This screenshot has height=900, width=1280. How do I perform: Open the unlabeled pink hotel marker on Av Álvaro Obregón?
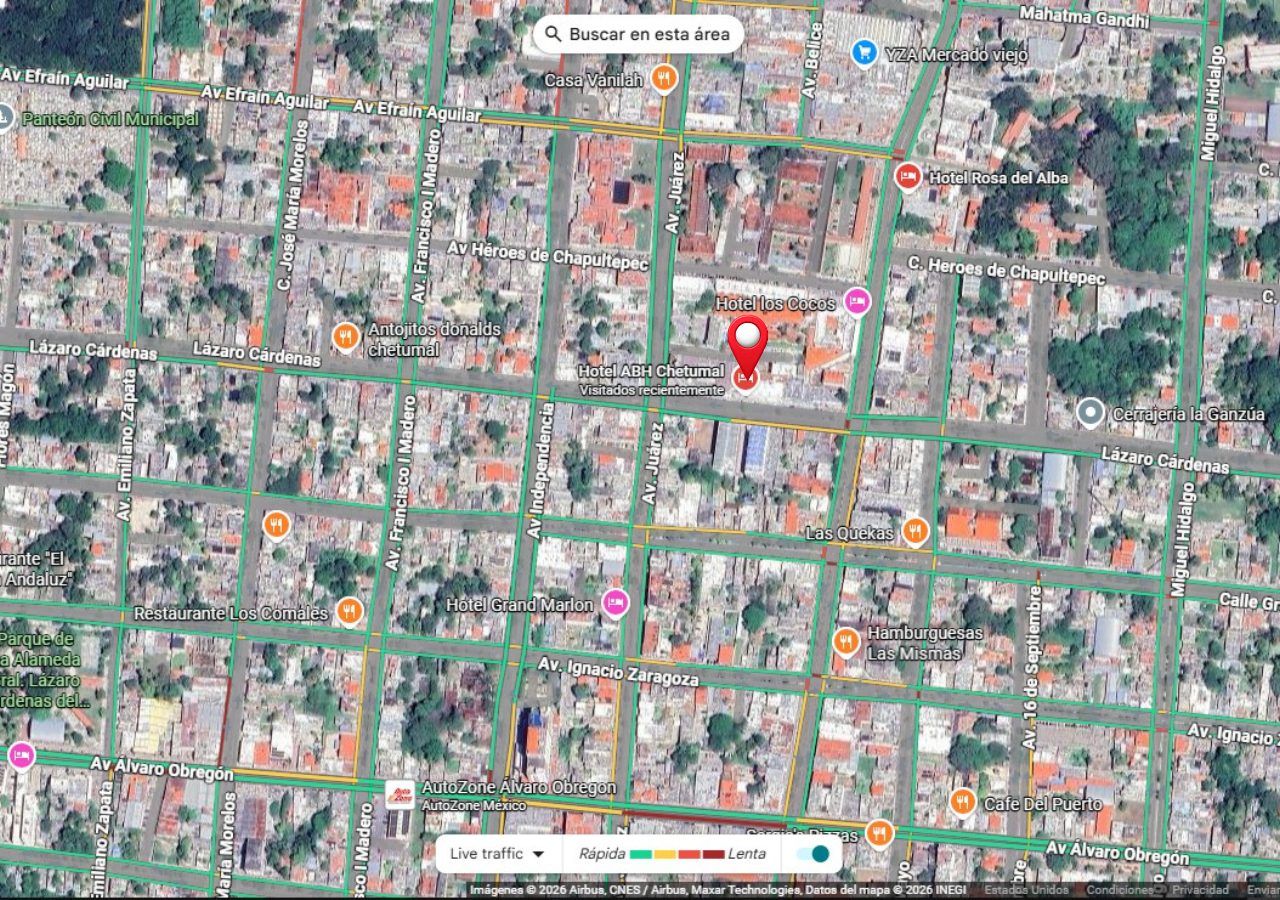click(20, 755)
